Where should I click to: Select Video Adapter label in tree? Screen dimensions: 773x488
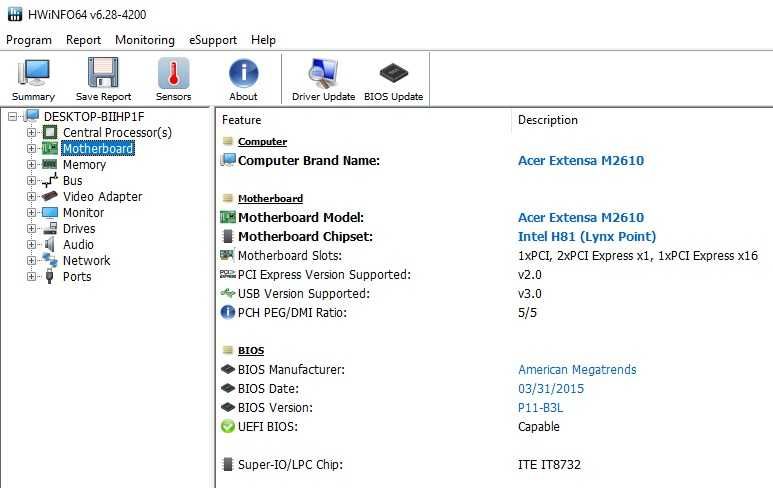(103, 197)
